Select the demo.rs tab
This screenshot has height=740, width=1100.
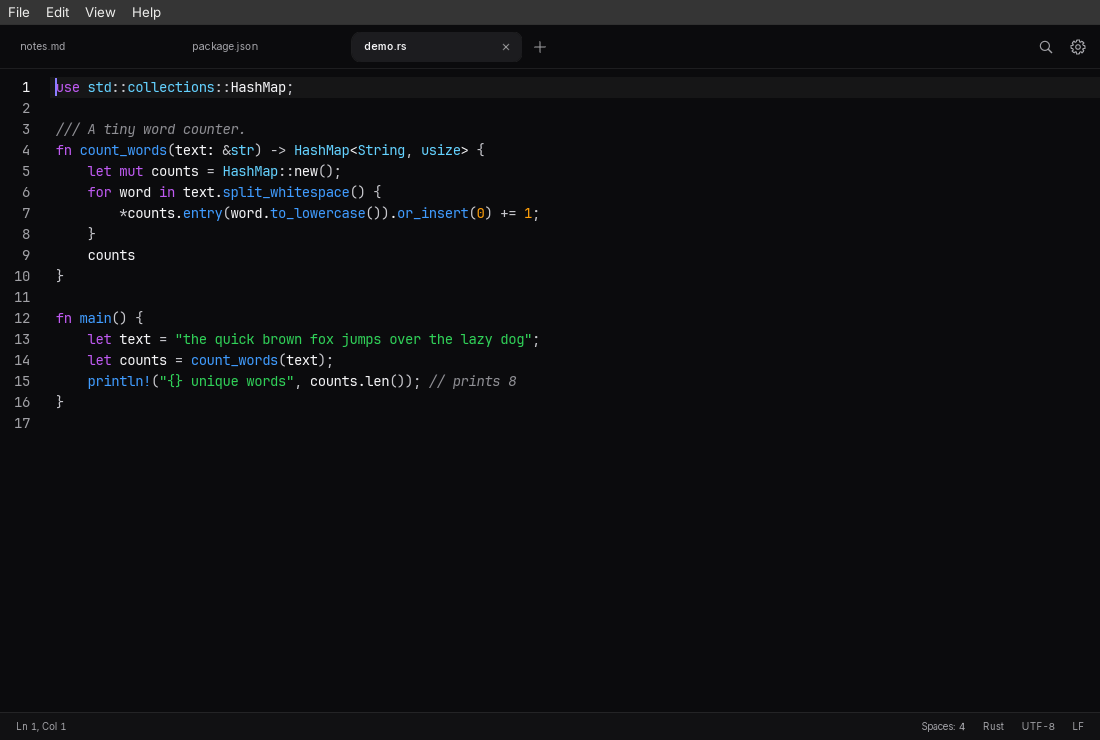tap(436, 47)
